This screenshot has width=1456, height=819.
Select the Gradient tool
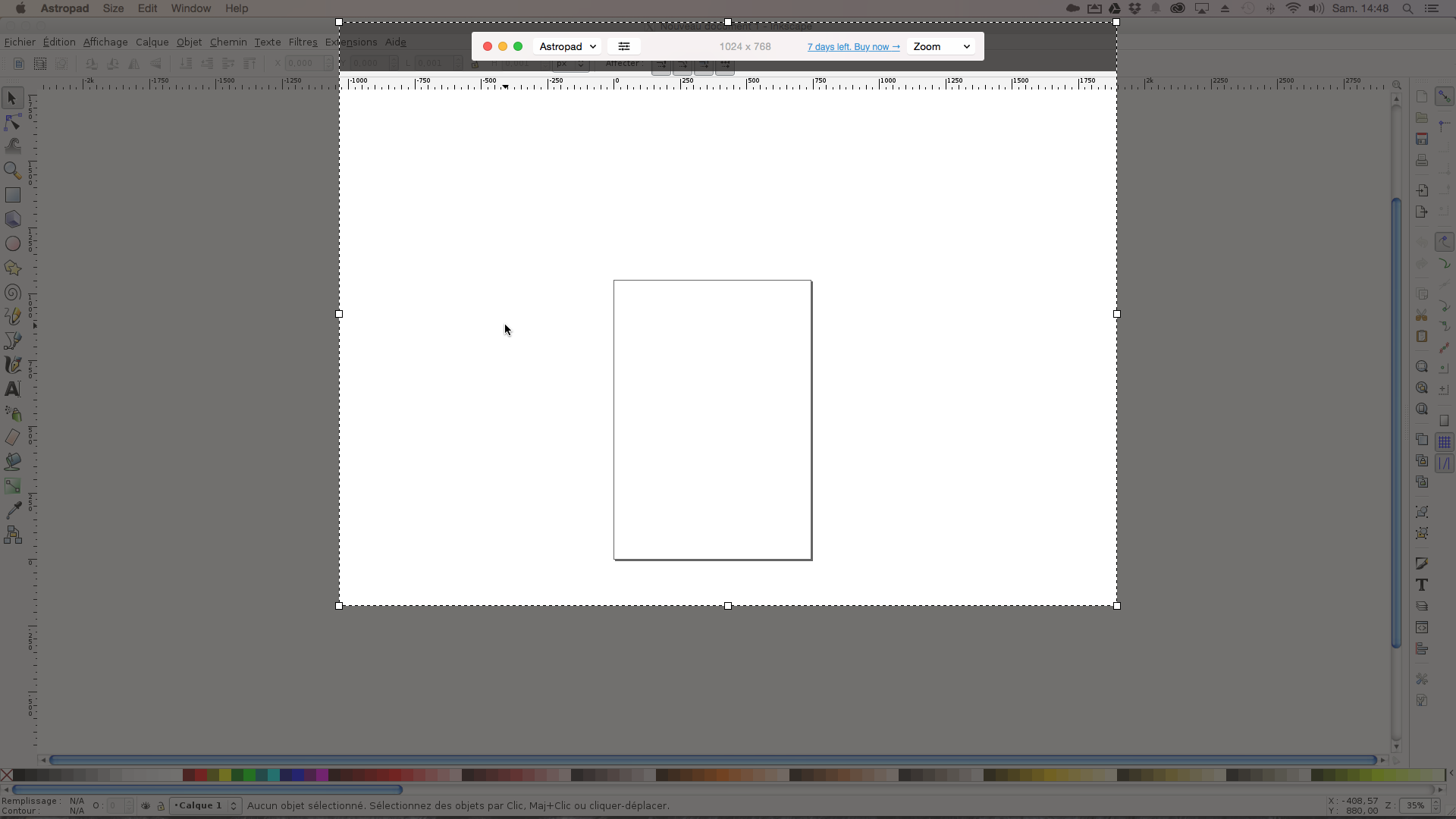click(12, 486)
